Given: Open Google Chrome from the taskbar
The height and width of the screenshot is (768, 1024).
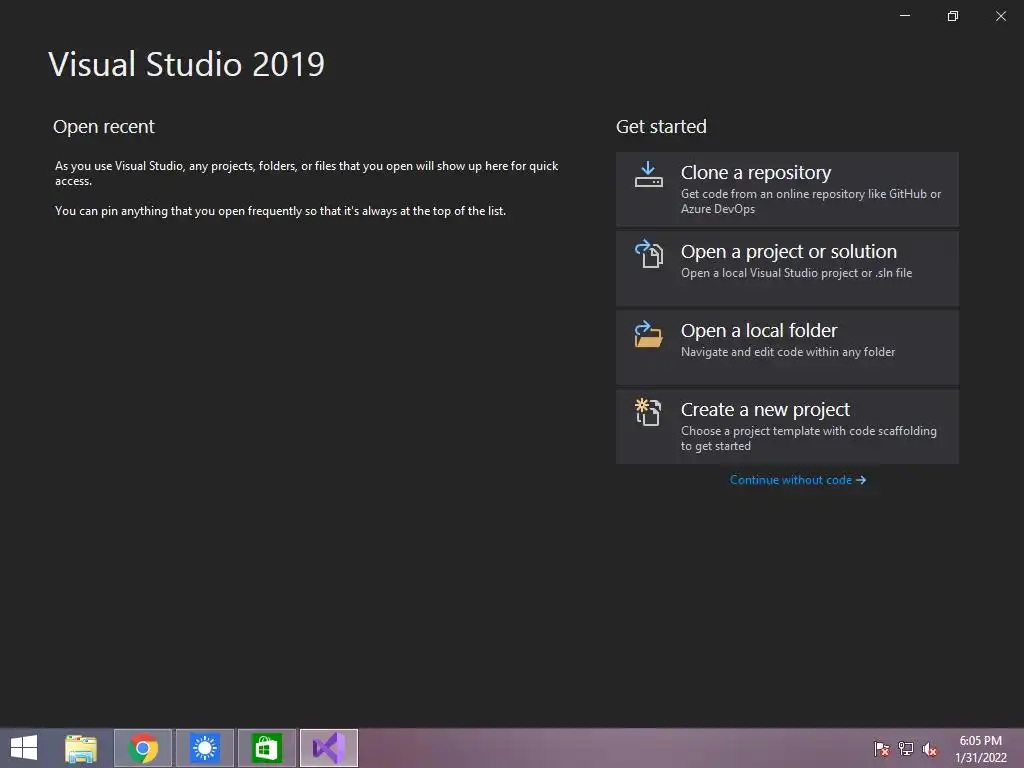Looking at the screenshot, I should coord(143,748).
